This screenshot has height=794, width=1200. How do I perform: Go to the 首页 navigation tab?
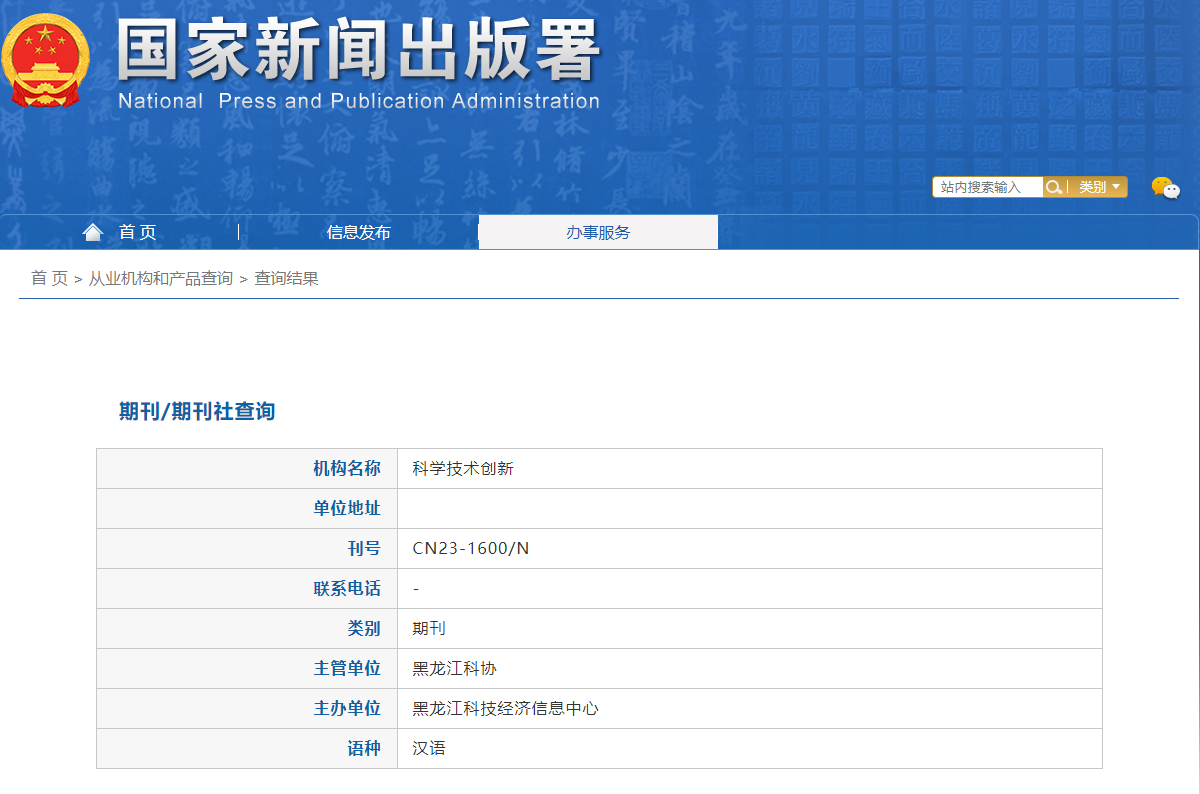coord(138,232)
